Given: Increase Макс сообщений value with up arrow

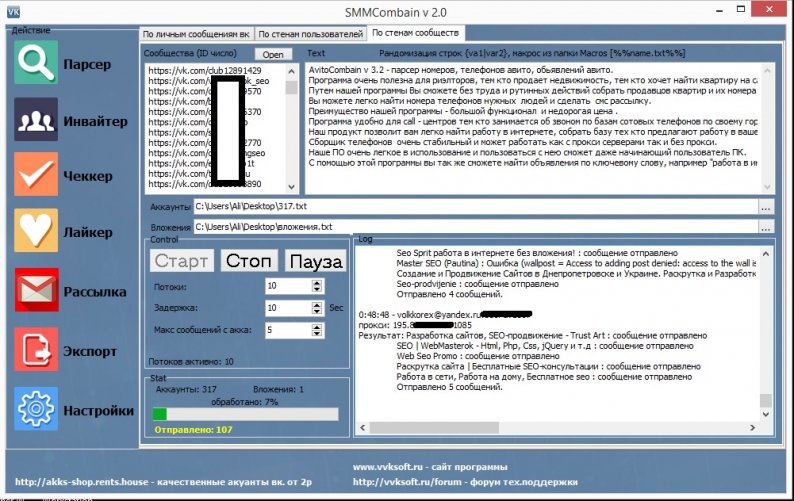Looking at the screenshot, I should (317, 327).
